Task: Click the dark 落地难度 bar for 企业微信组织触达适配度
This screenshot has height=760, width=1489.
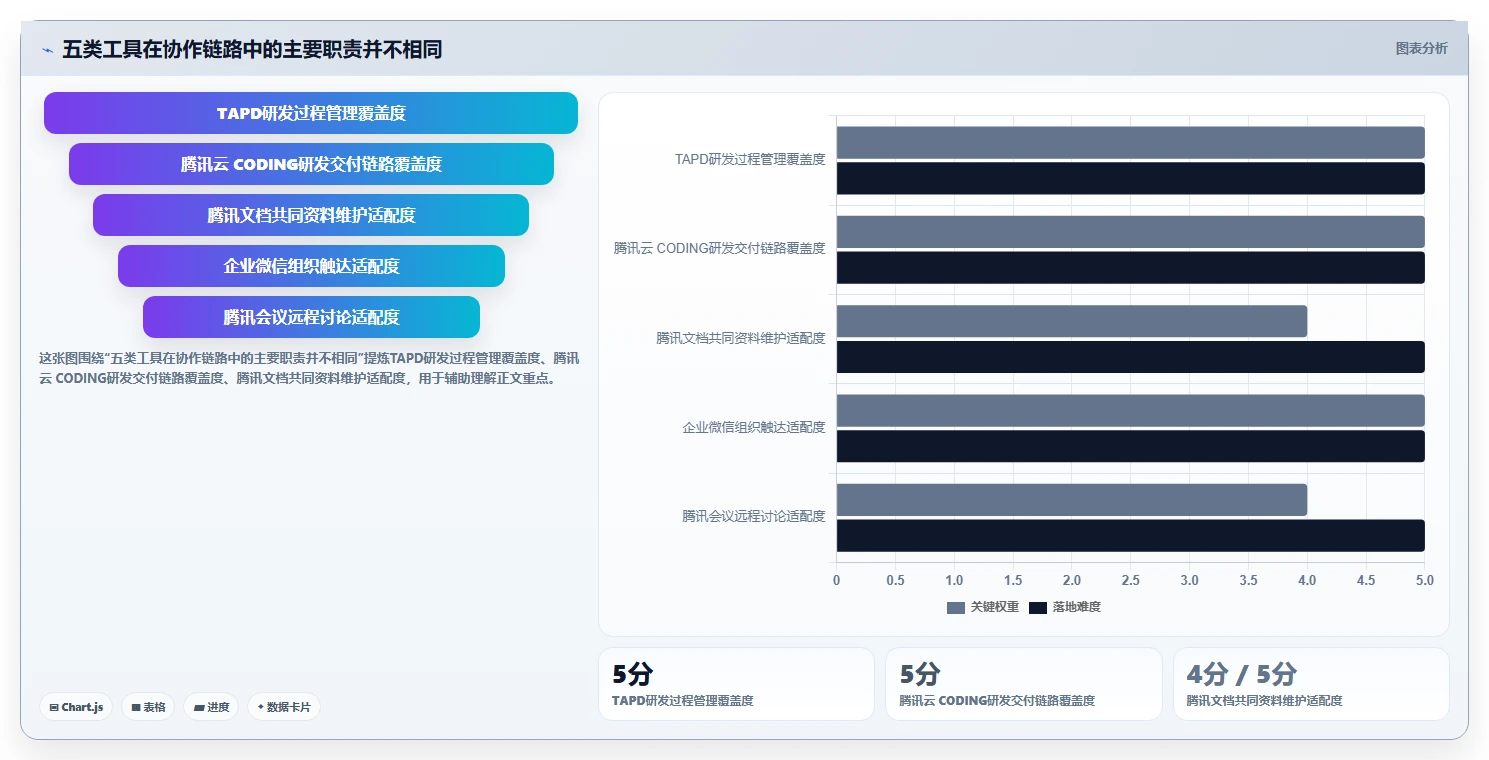Action: pos(1130,446)
